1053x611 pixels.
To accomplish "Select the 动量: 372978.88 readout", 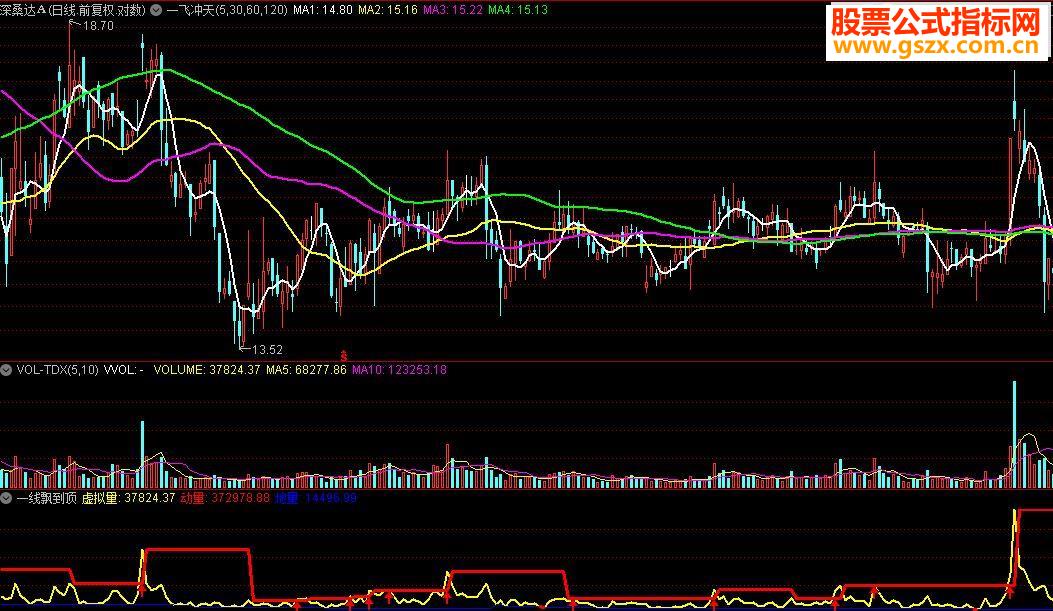I will (225, 498).
